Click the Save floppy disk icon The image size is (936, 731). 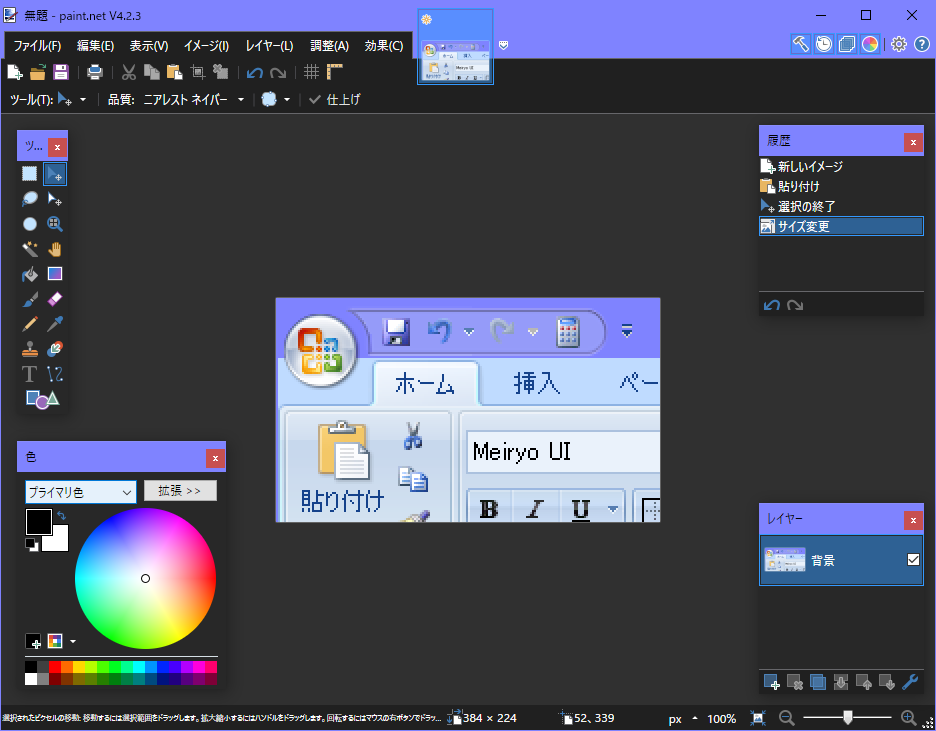point(61,72)
